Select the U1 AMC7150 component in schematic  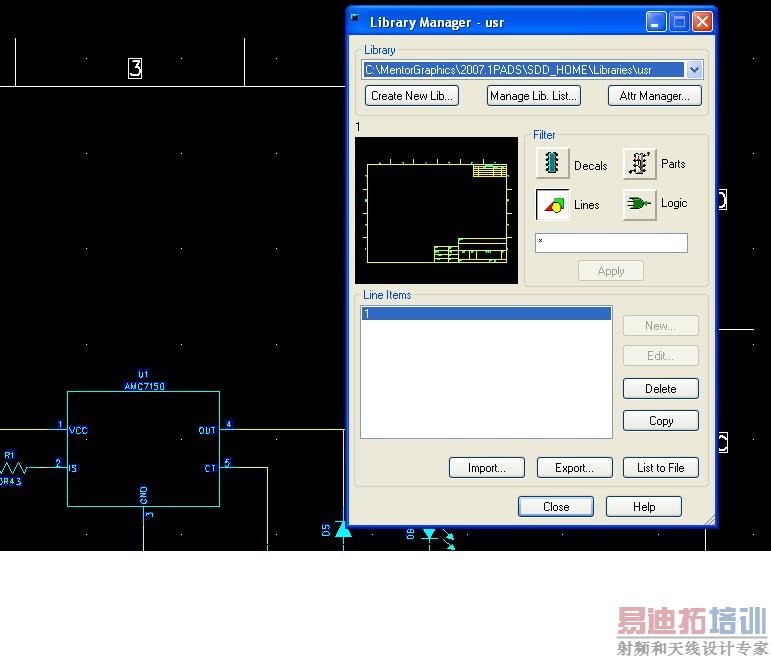(144, 449)
